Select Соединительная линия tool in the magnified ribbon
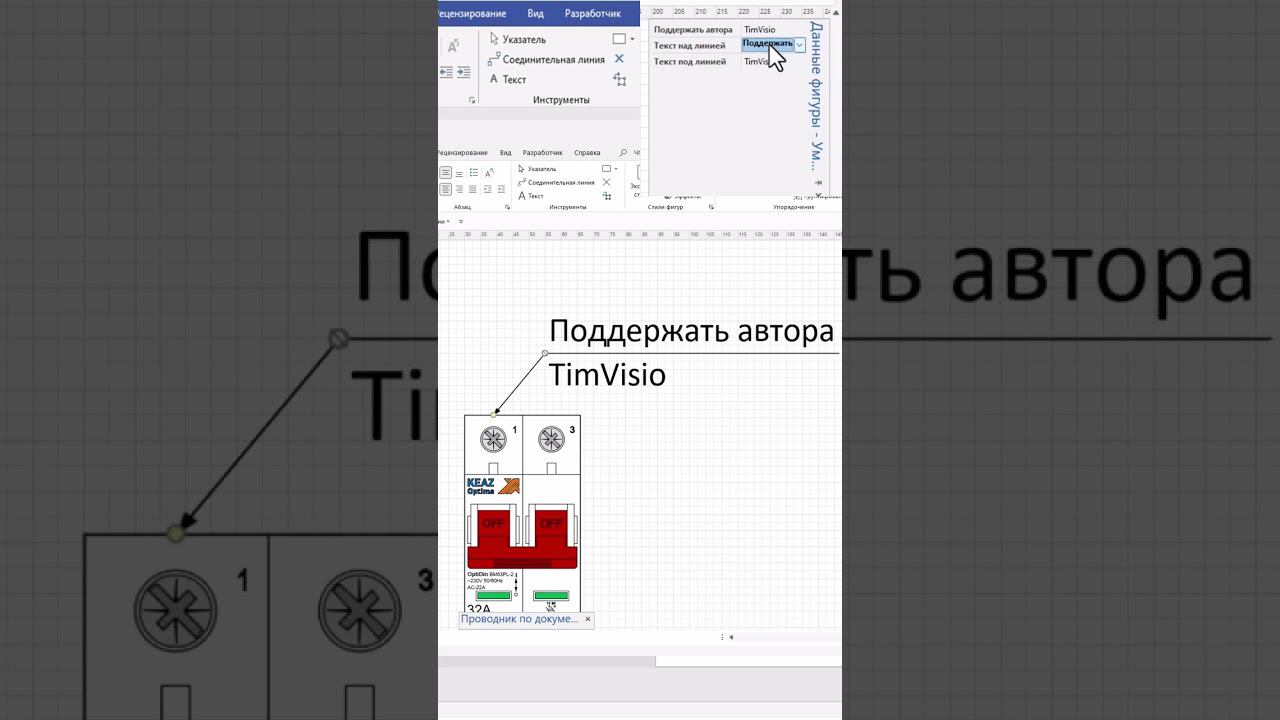The image size is (1280, 720). [546, 59]
